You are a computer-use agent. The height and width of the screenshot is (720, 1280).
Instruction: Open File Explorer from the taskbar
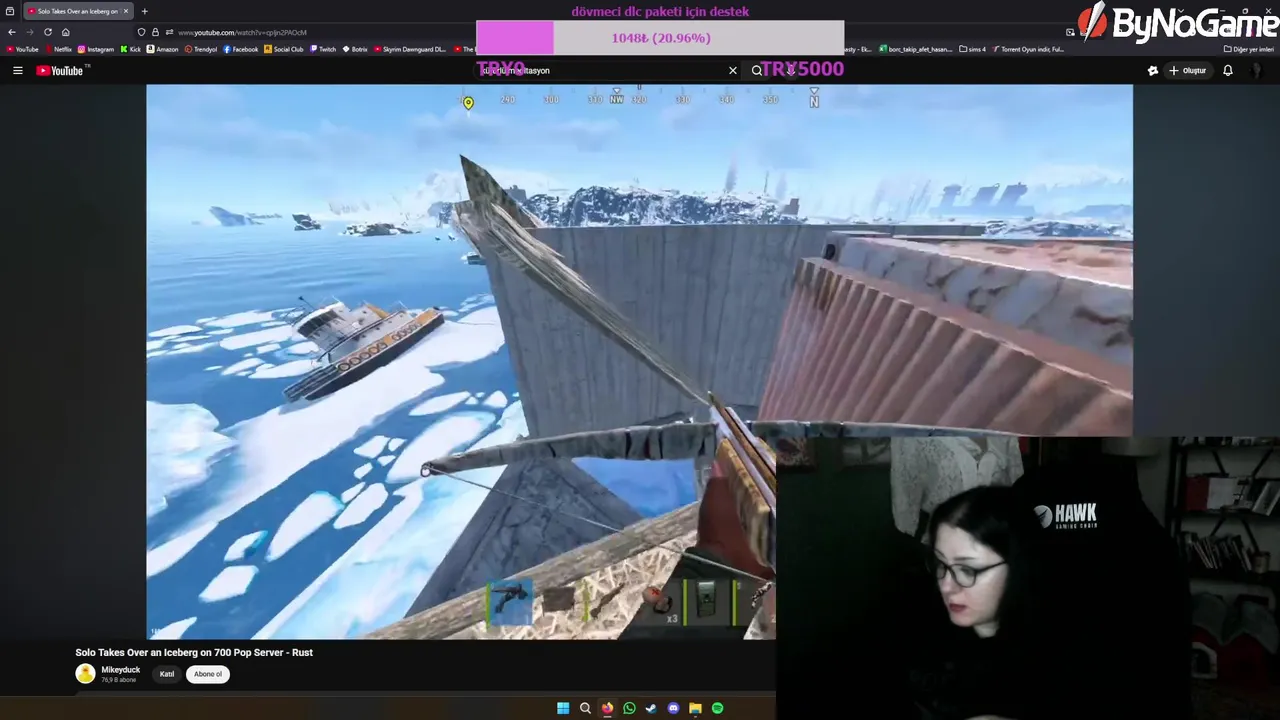[x=695, y=708]
